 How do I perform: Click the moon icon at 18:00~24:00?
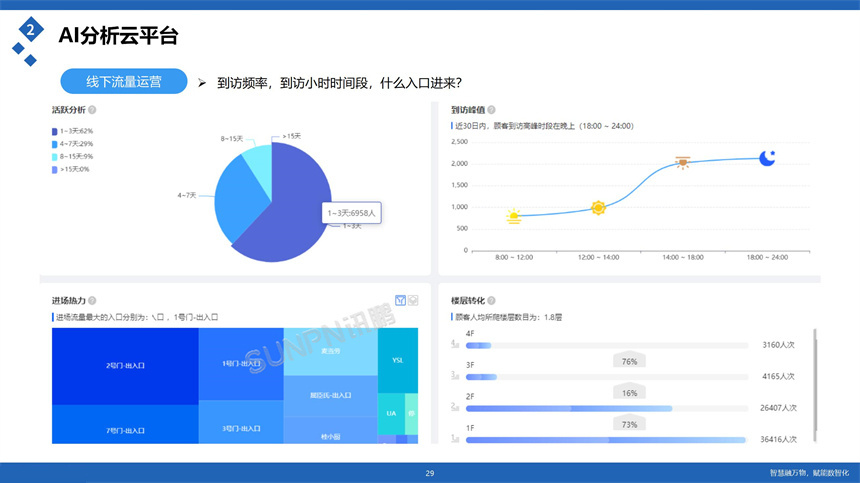[x=767, y=158]
